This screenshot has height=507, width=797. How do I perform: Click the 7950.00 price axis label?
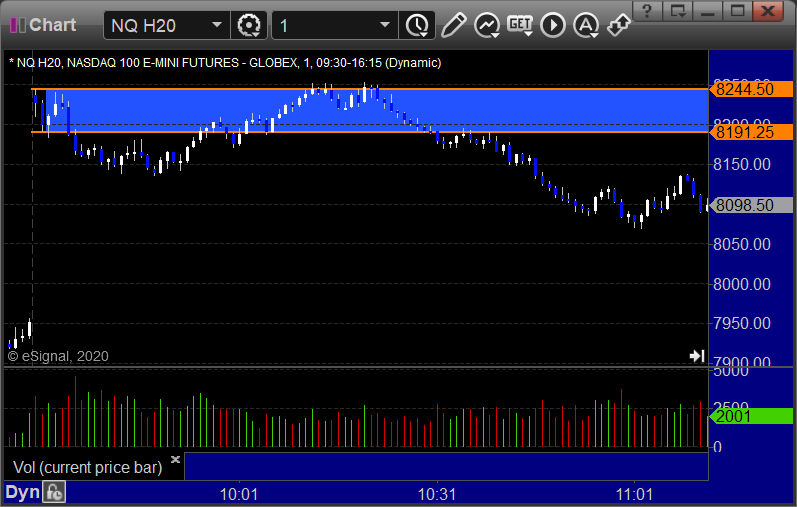coord(742,323)
